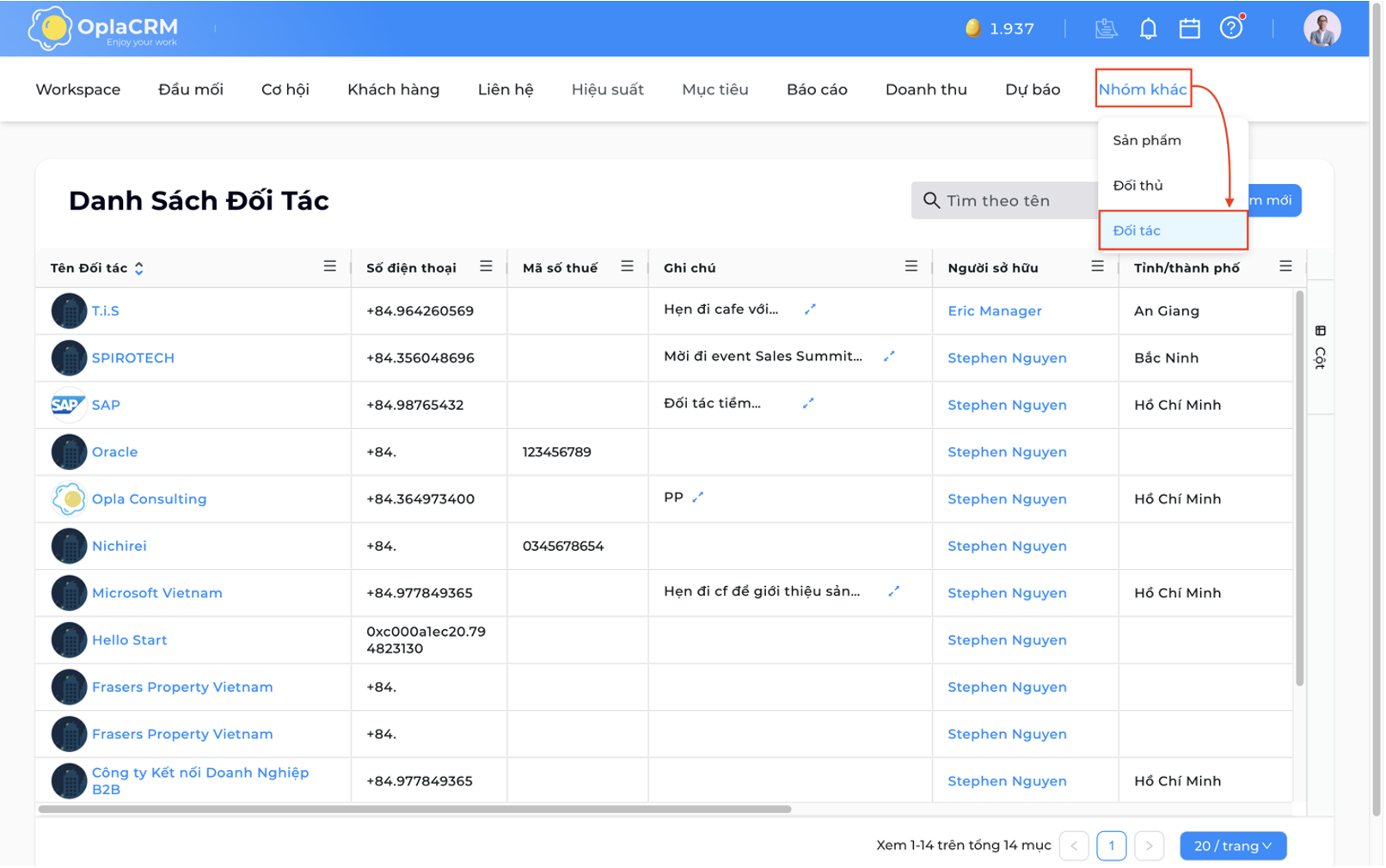Open the Cơ hội menu

[285, 89]
